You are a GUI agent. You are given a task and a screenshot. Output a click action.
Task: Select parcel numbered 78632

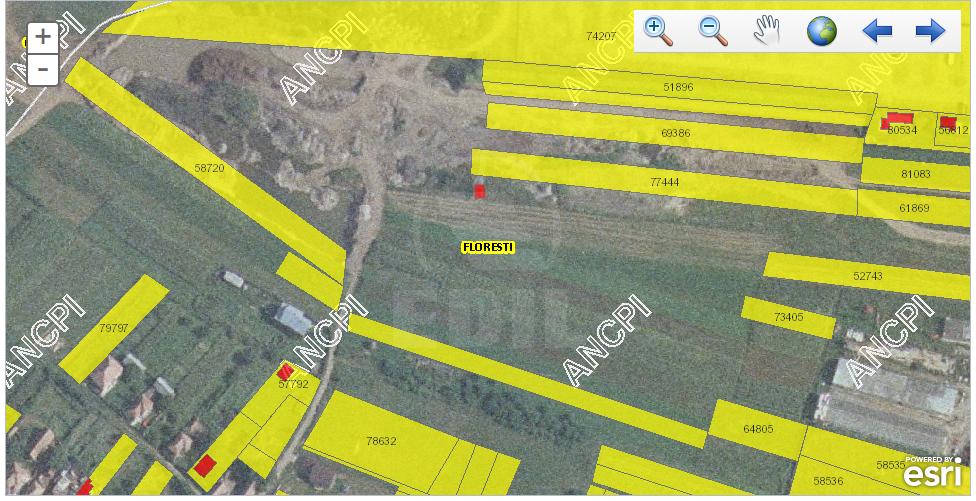click(381, 440)
